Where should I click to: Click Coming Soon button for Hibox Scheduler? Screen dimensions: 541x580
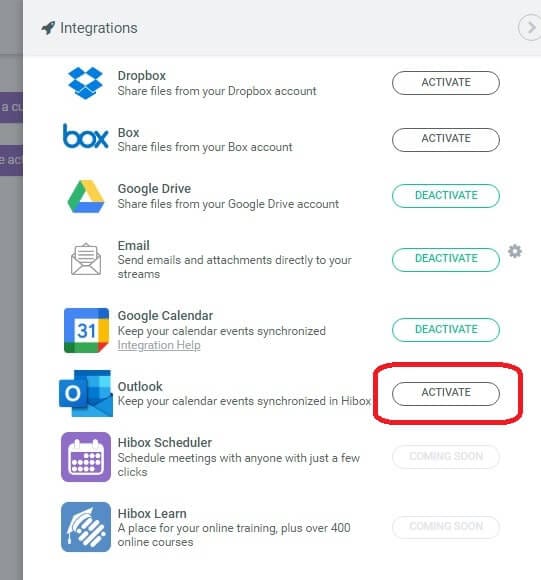click(x=446, y=456)
